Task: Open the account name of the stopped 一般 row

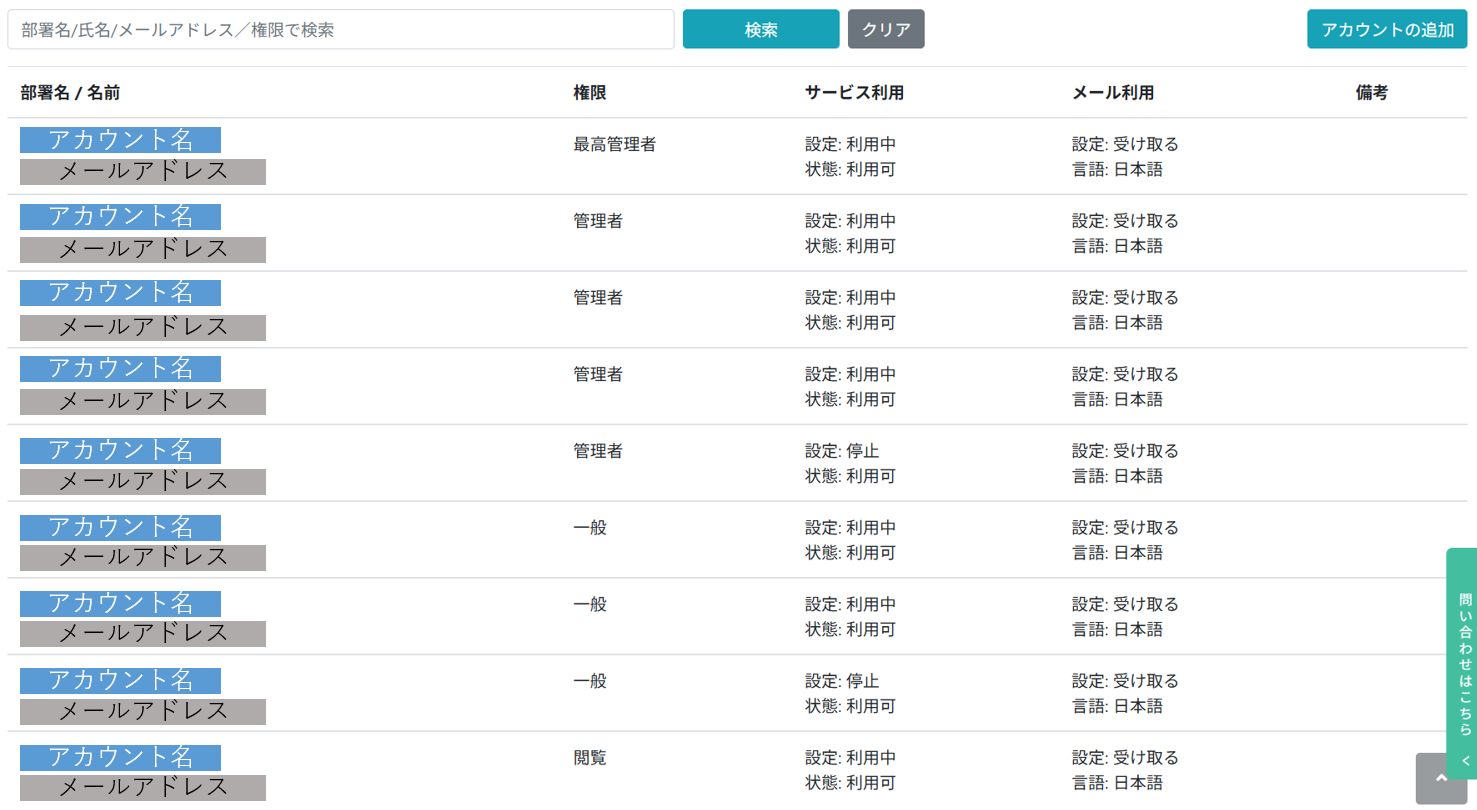Action: point(120,680)
